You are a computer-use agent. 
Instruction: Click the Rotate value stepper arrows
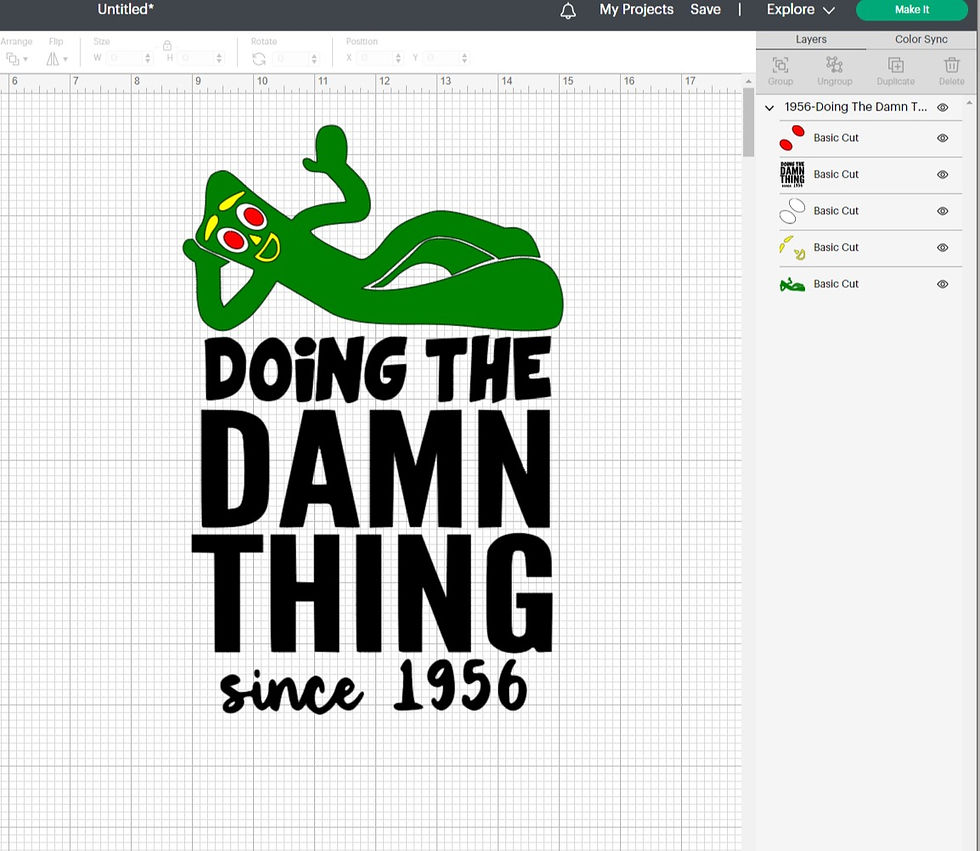(314, 58)
